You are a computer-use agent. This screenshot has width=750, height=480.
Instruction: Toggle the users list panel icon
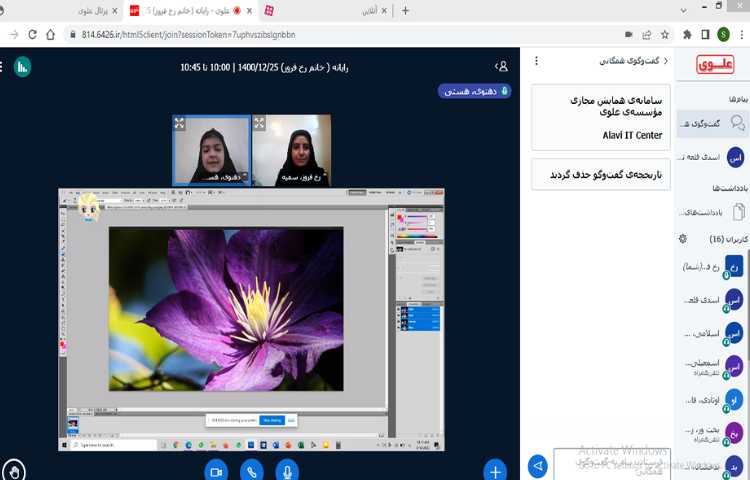pyautogui.click(x=501, y=66)
